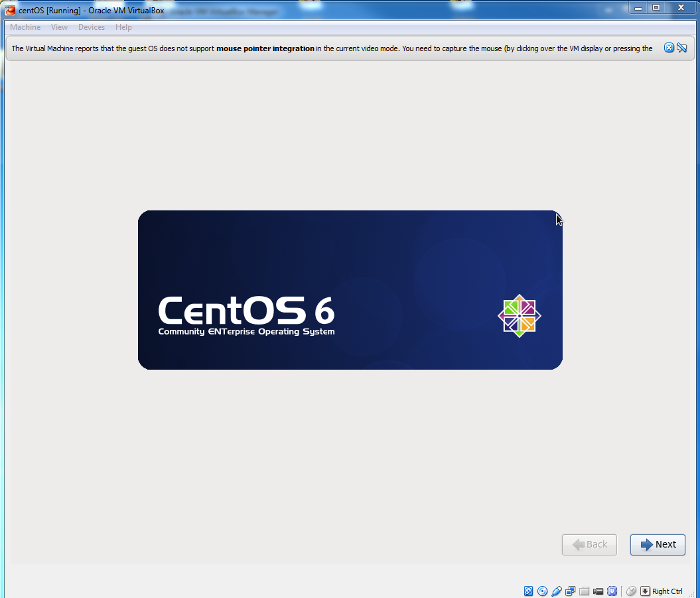Click the network adapters status icon
This screenshot has width=700, height=598.
coord(570,591)
